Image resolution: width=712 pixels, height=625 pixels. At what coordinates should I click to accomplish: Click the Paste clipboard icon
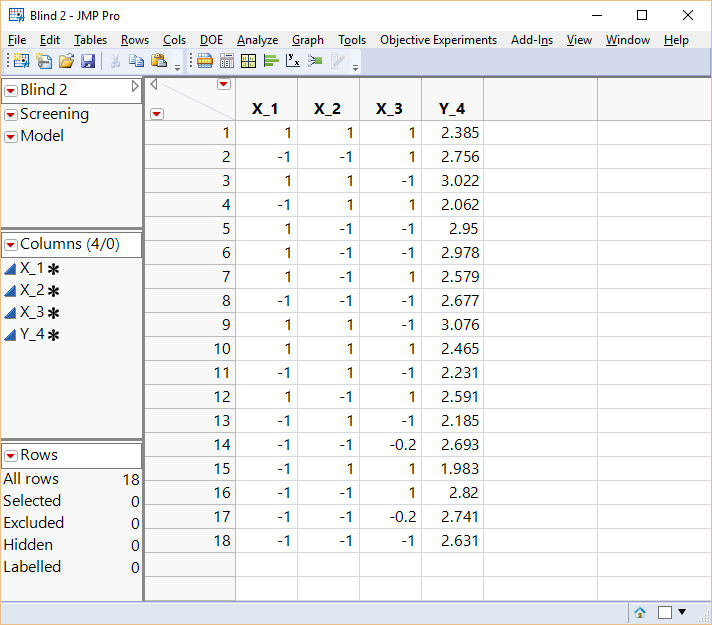[x=159, y=60]
